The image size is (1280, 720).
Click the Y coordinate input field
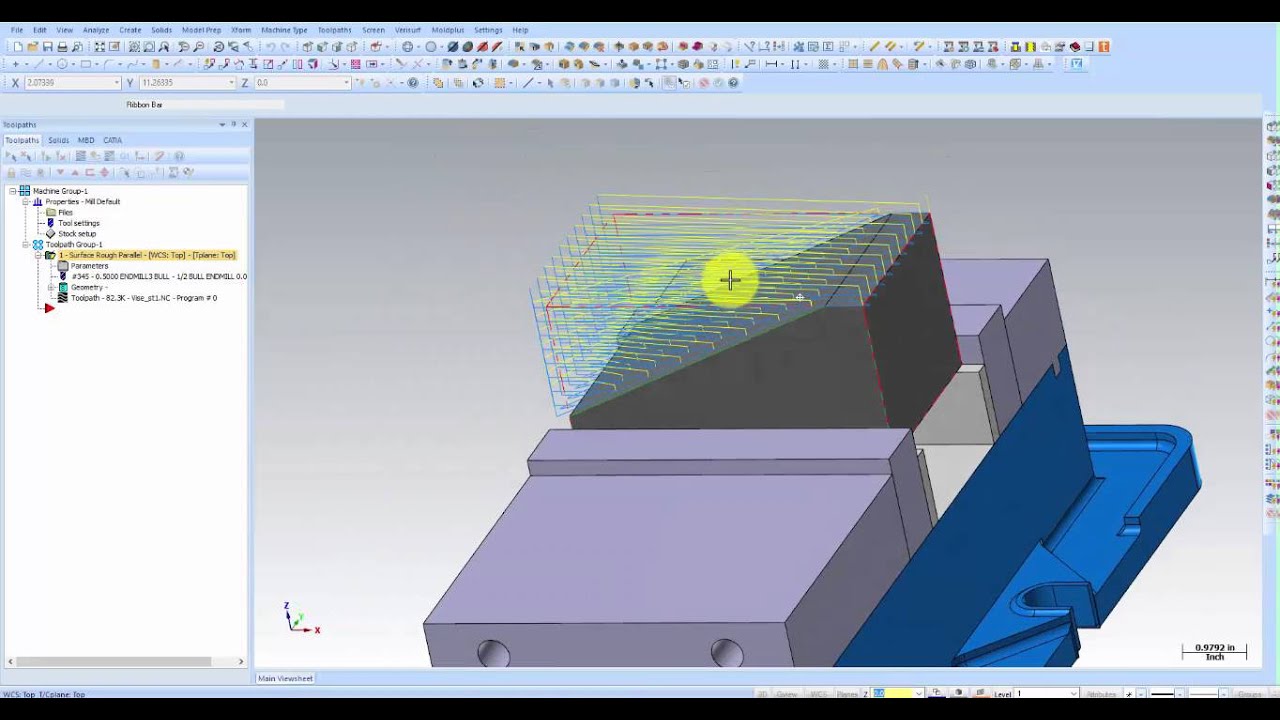coord(184,83)
